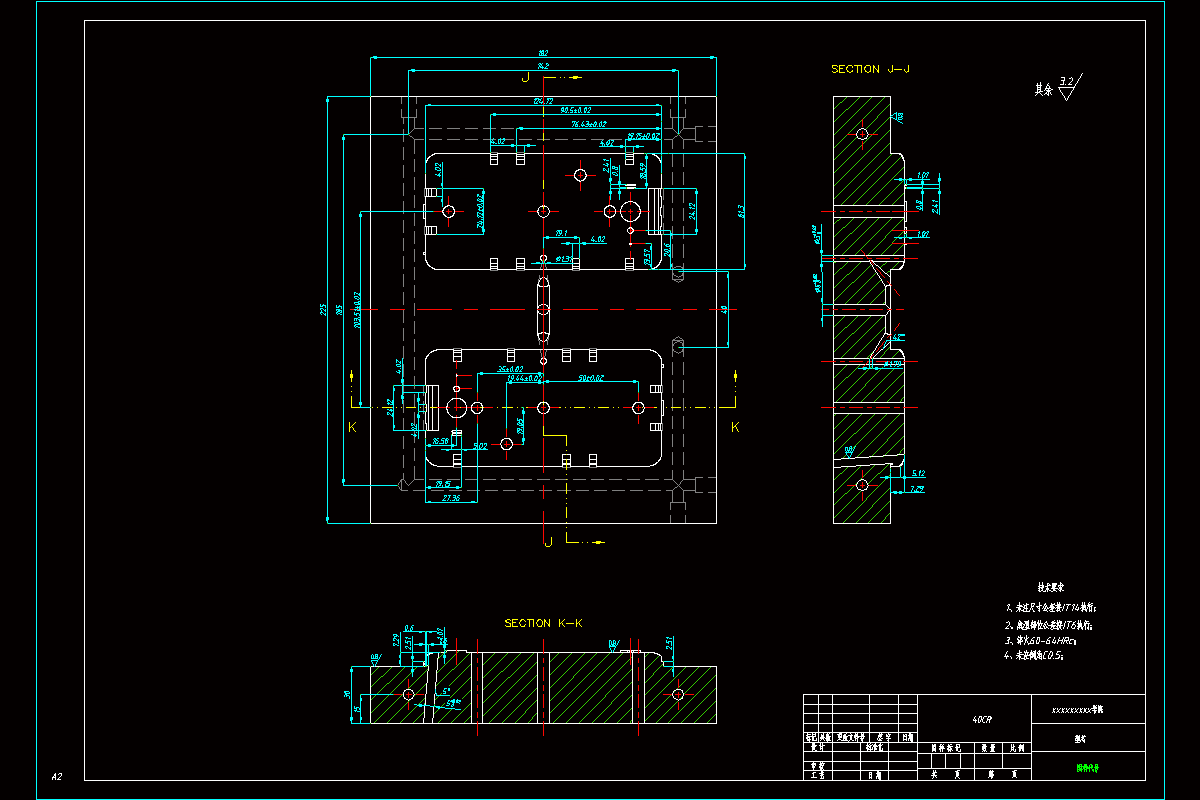Select technical requirement line with 'C0.5'
The width and height of the screenshot is (1200, 800).
pyautogui.click(x=1032, y=655)
